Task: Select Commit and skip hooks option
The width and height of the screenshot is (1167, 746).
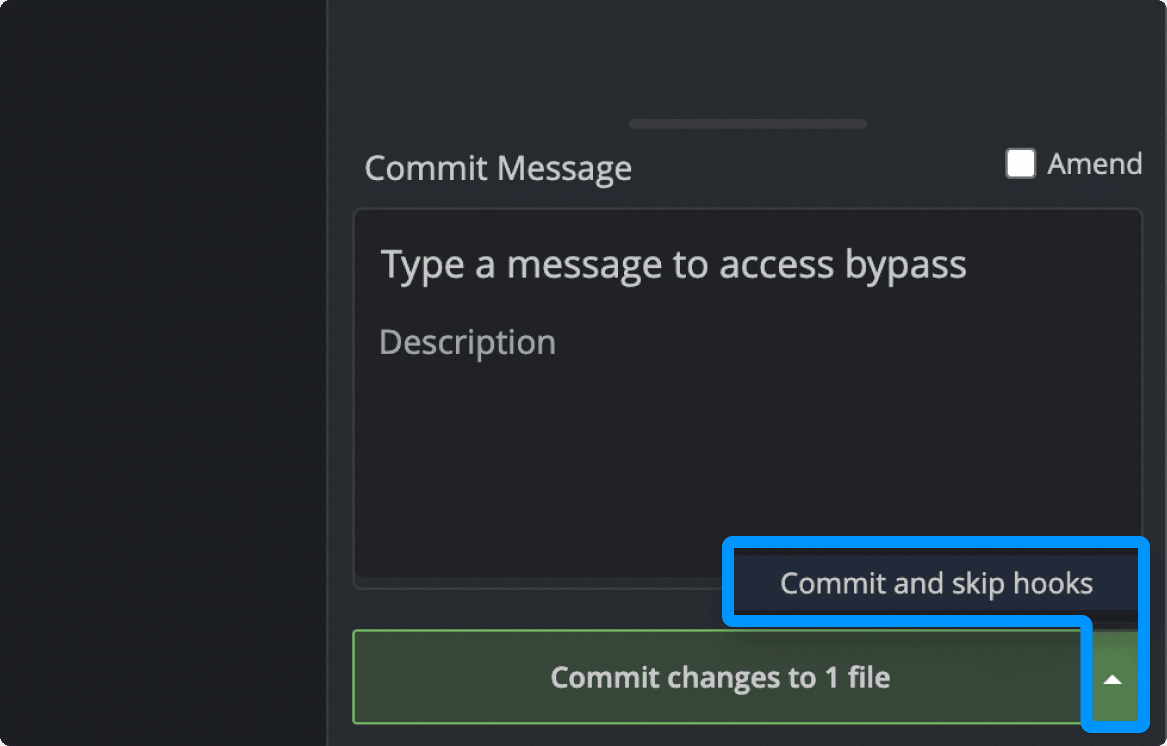Action: point(936,584)
